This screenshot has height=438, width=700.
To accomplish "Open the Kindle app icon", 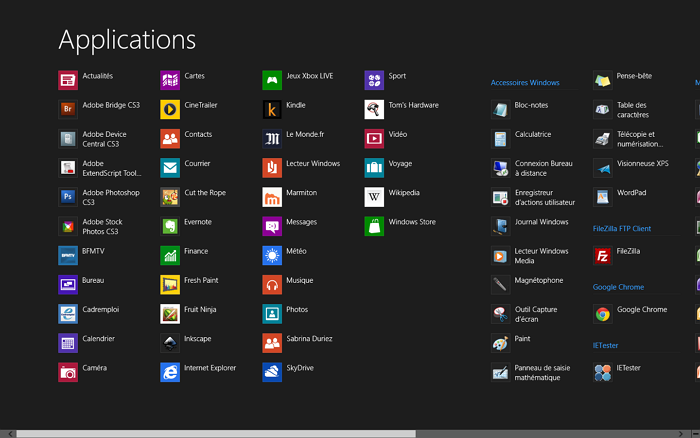I will coord(272,109).
